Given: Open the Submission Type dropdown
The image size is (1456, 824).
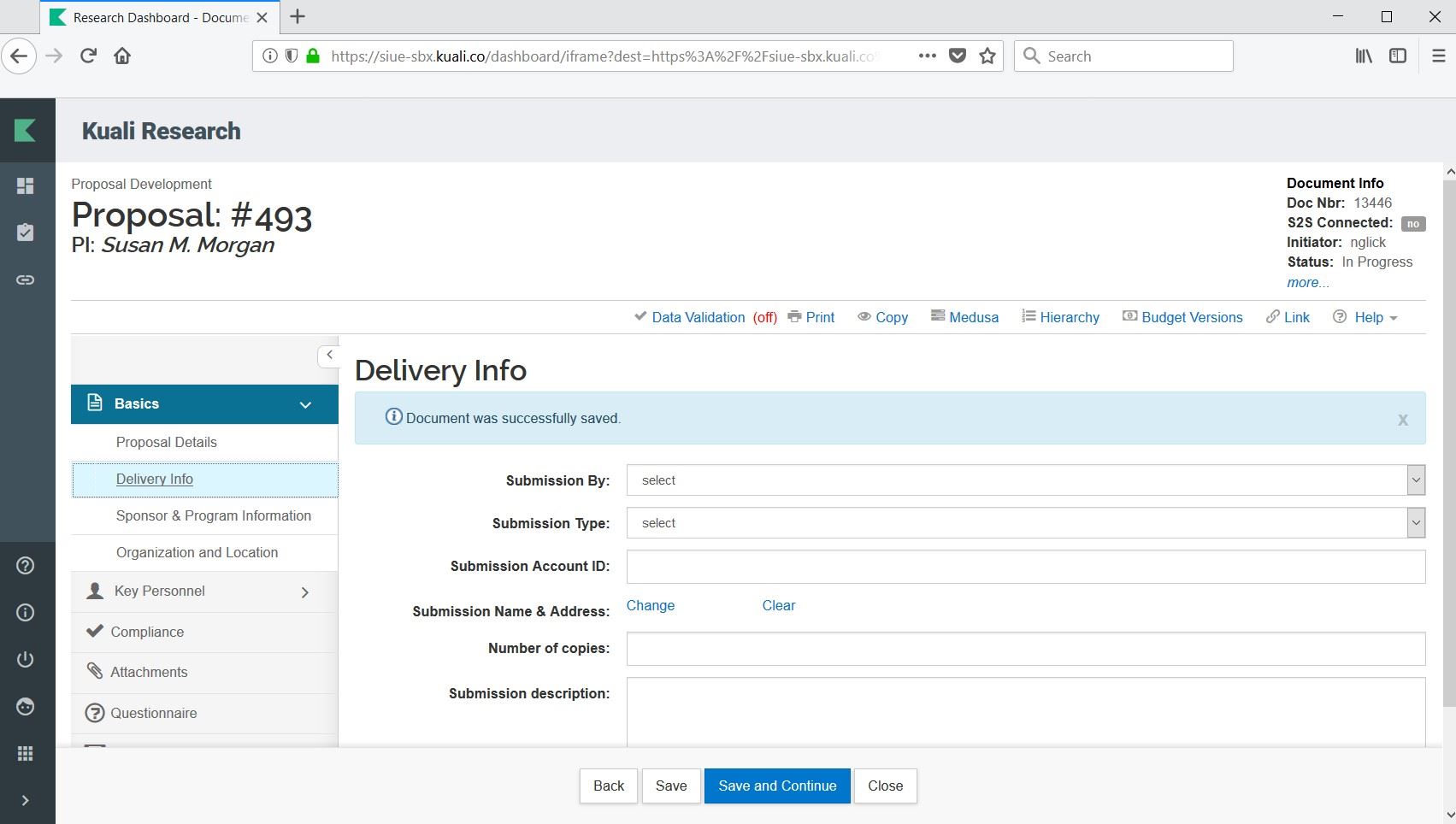Looking at the screenshot, I should click(x=1024, y=523).
